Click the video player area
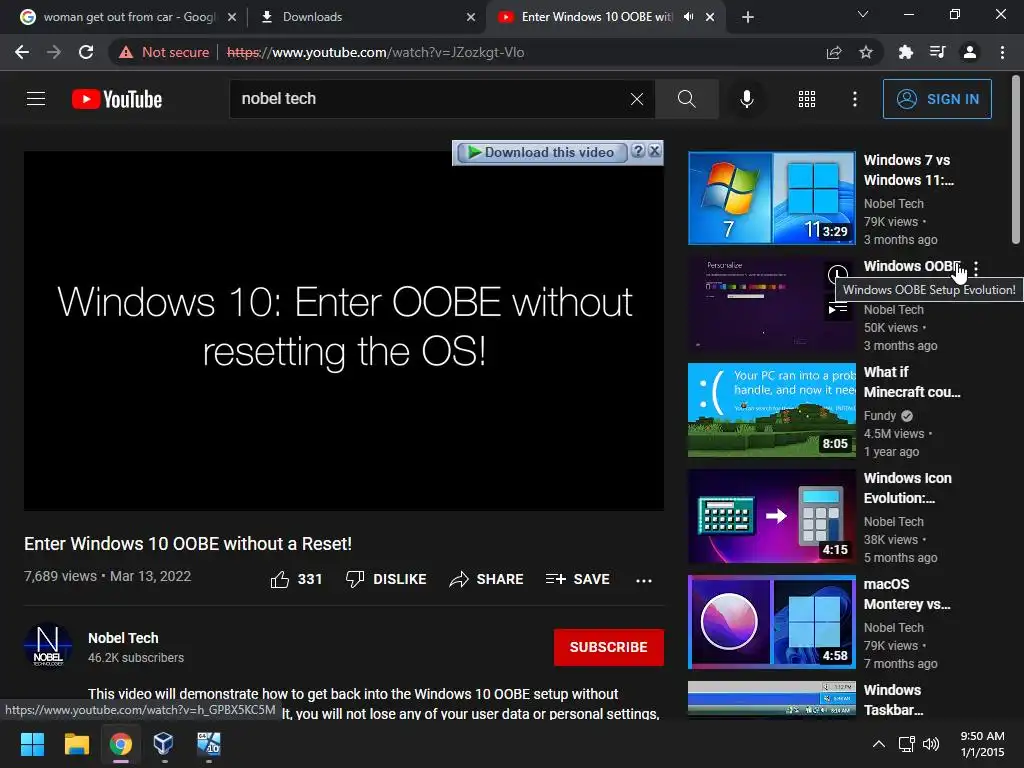1024x768 pixels. coord(344,331)
